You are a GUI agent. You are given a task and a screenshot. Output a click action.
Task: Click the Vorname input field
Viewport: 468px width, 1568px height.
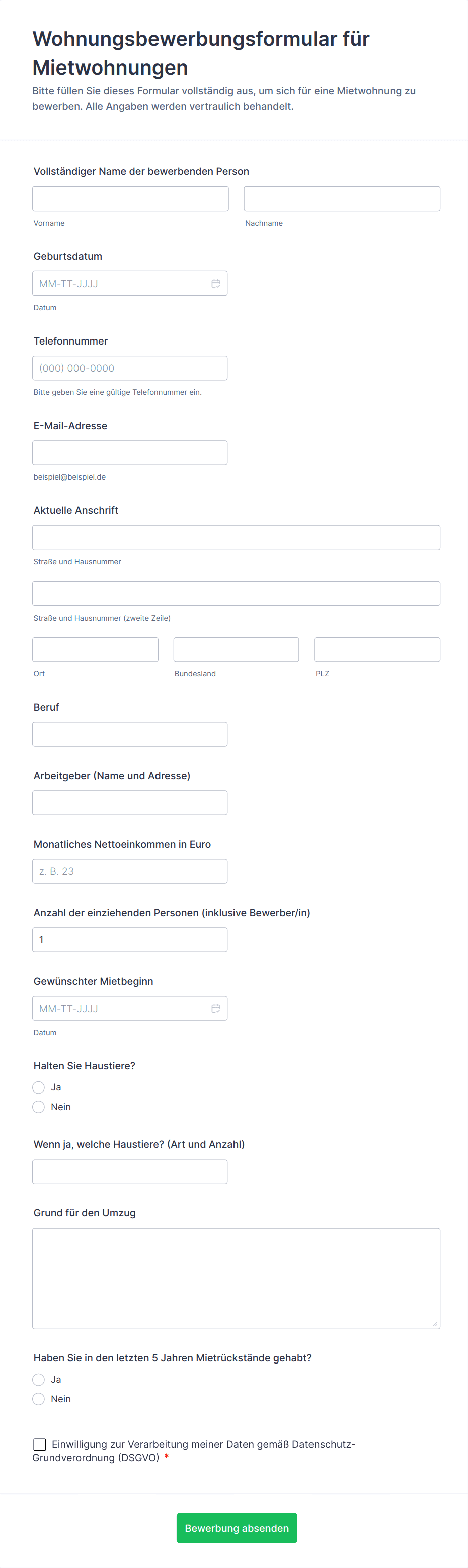click(131, 199)
